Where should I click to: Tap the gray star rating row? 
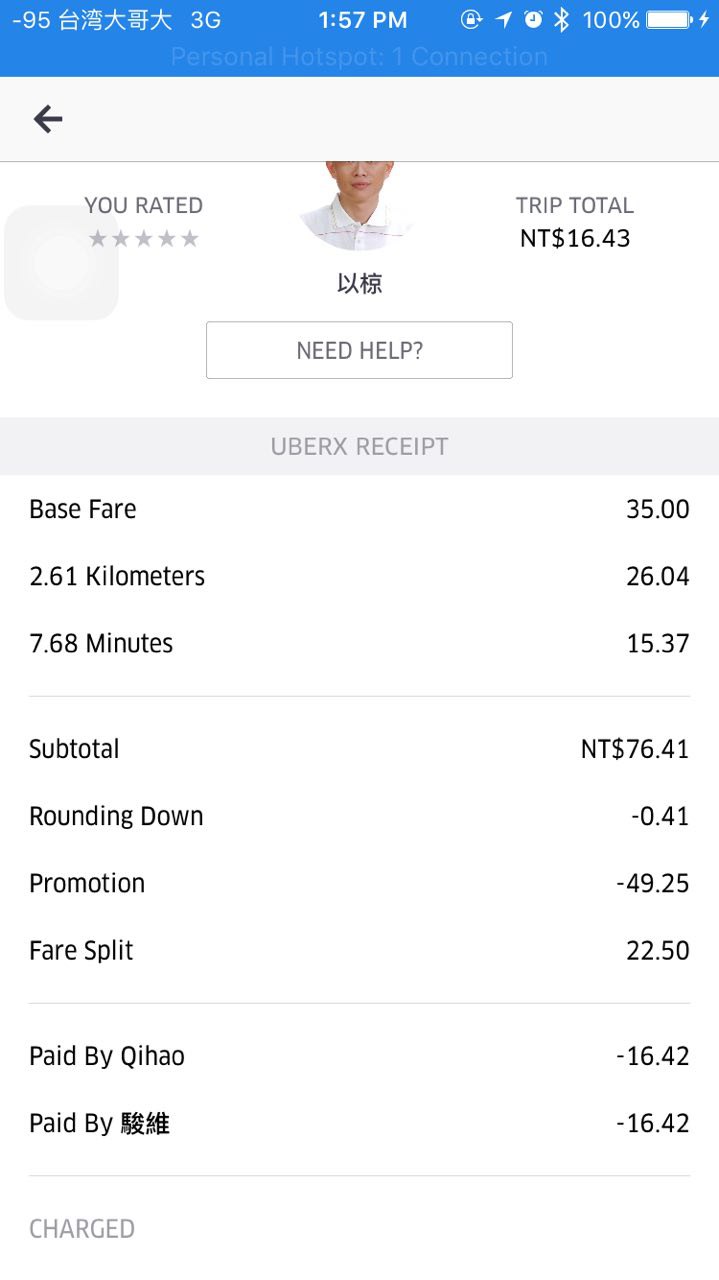pos(144,239)
